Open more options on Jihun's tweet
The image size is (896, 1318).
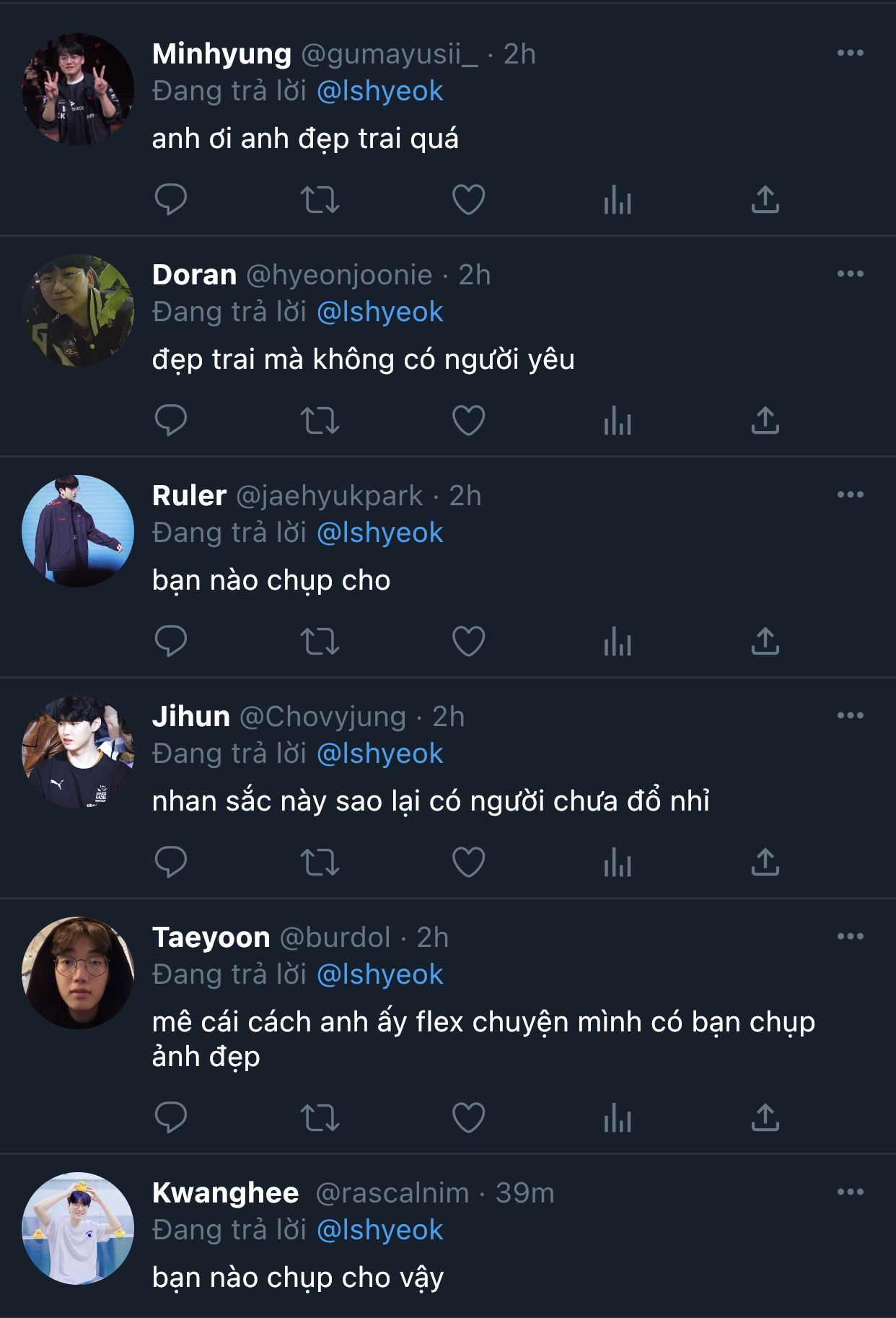coord(851,716)
